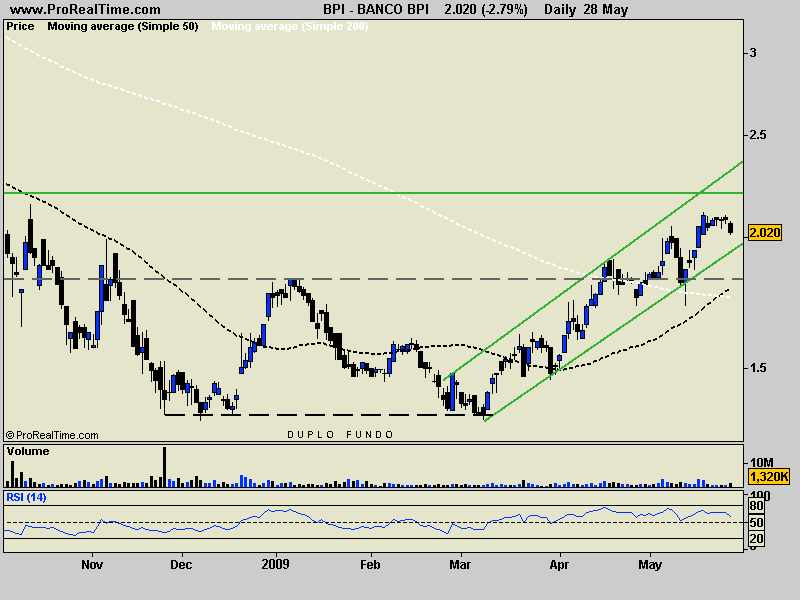
Task: Click the yellow 2.020 current price tag
Action: (764, 233)
